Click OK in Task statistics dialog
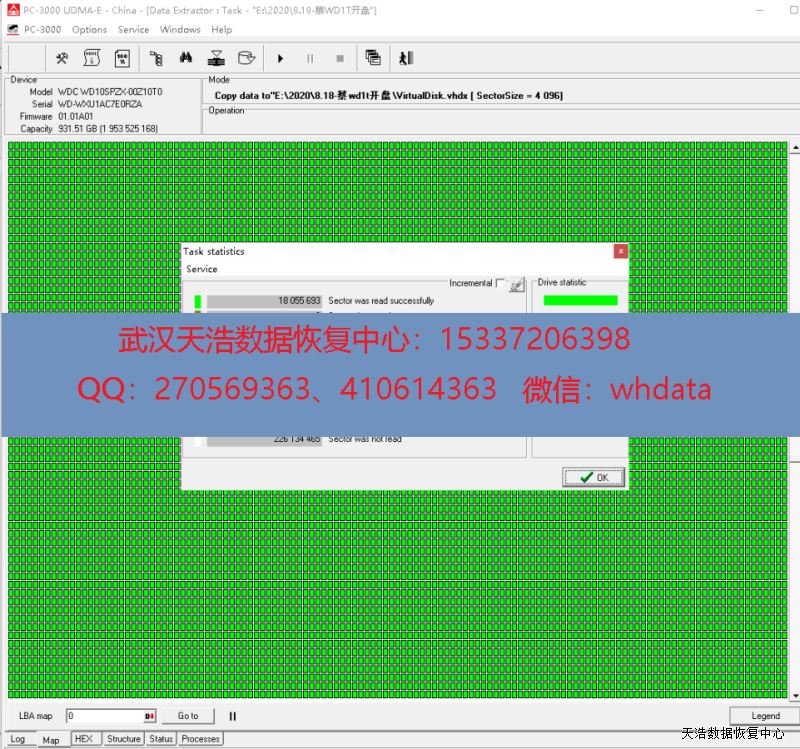The width and height of the screenshot is (800, 749). point(593,477)
